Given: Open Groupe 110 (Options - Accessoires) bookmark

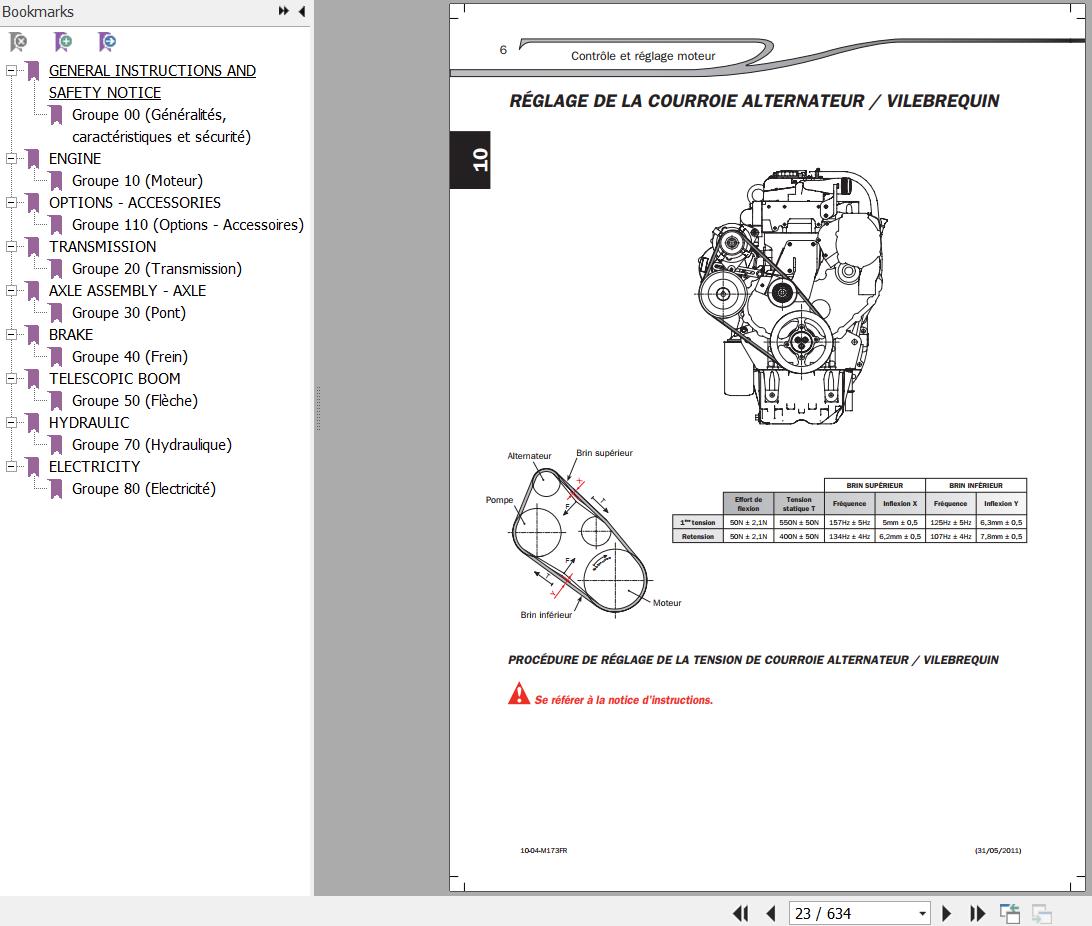Looking at the screenshot, I should pos(188,225).
